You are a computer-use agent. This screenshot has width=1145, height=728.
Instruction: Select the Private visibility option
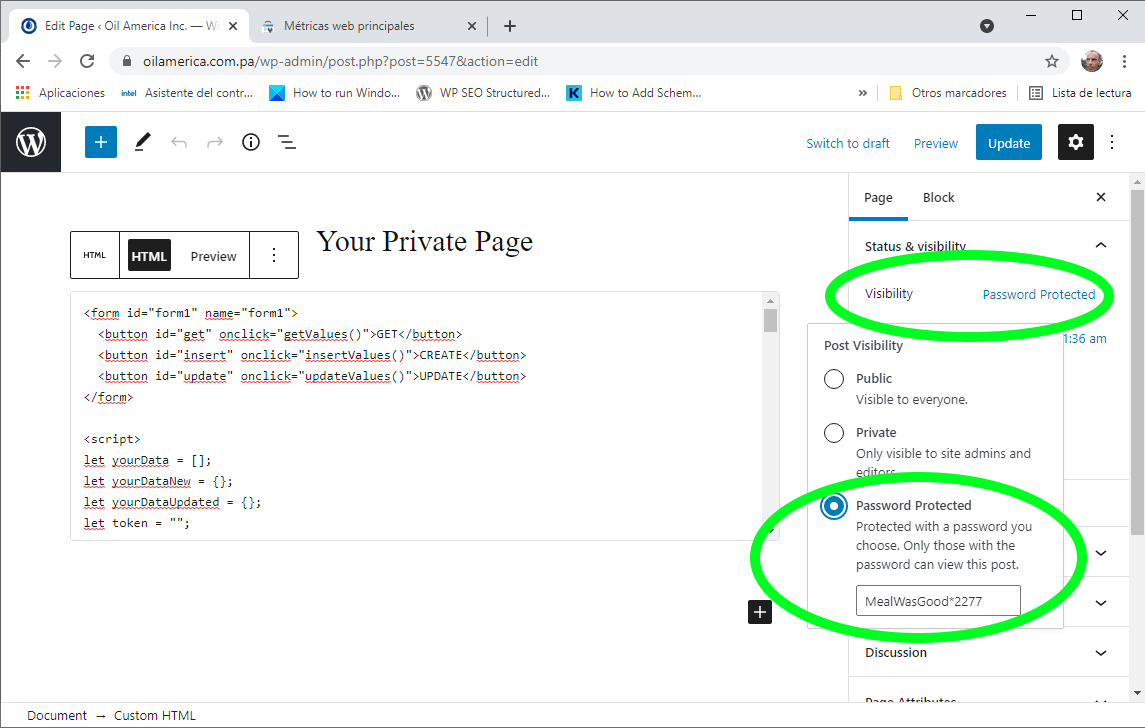pos(834,432)
